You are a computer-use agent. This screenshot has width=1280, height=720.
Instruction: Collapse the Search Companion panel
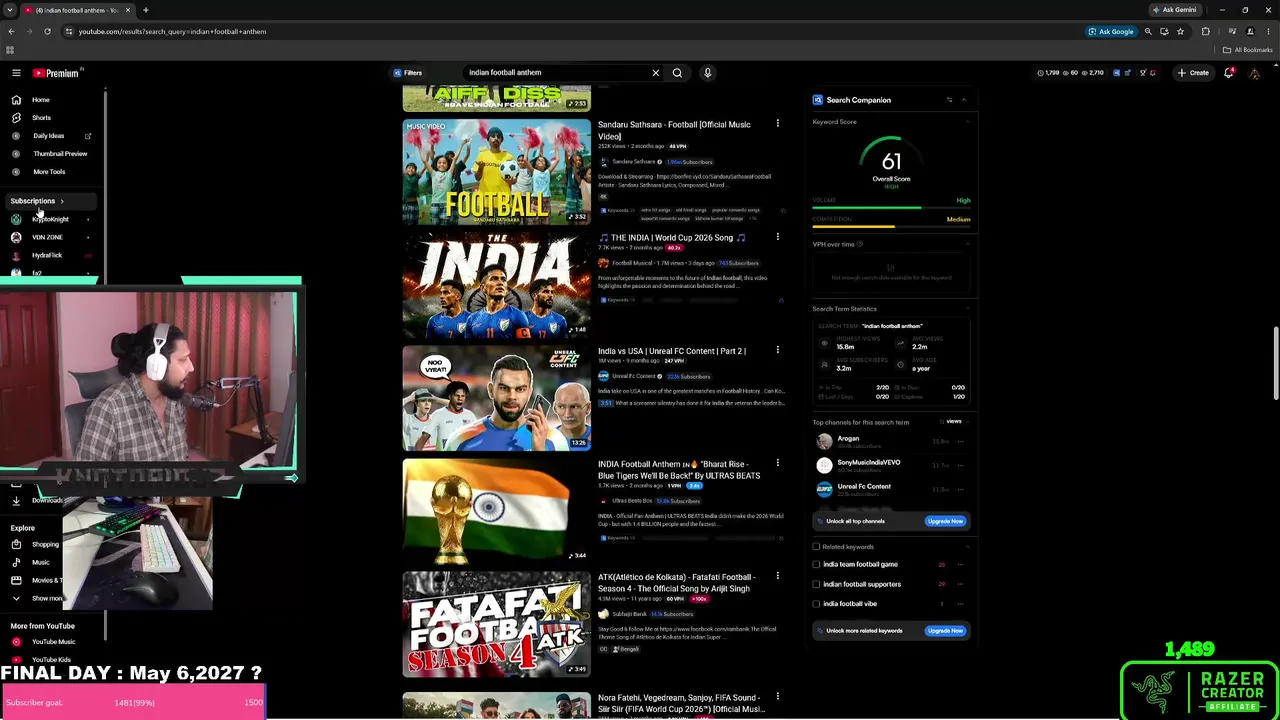964,100
